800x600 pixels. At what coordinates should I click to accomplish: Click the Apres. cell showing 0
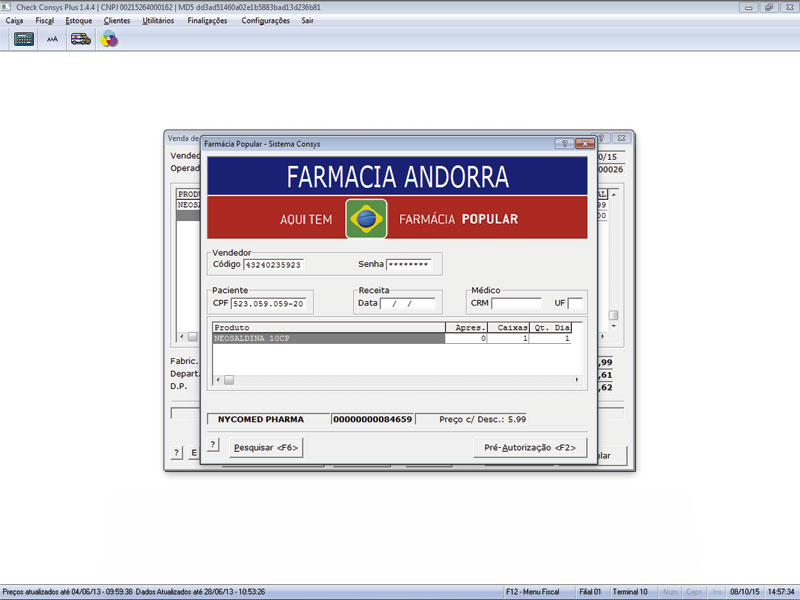click(x=466, y=338)
